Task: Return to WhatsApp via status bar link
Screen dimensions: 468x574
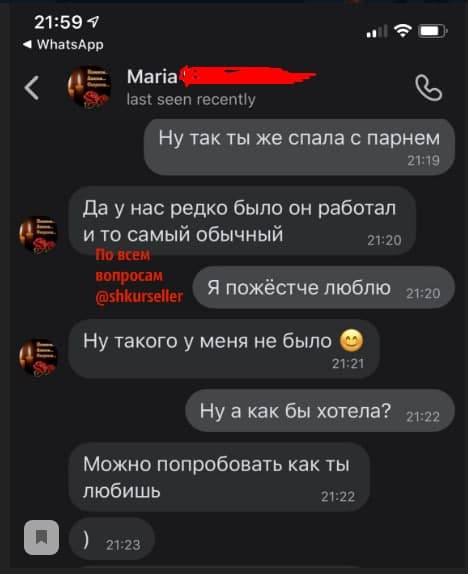Action: point(63,45)
